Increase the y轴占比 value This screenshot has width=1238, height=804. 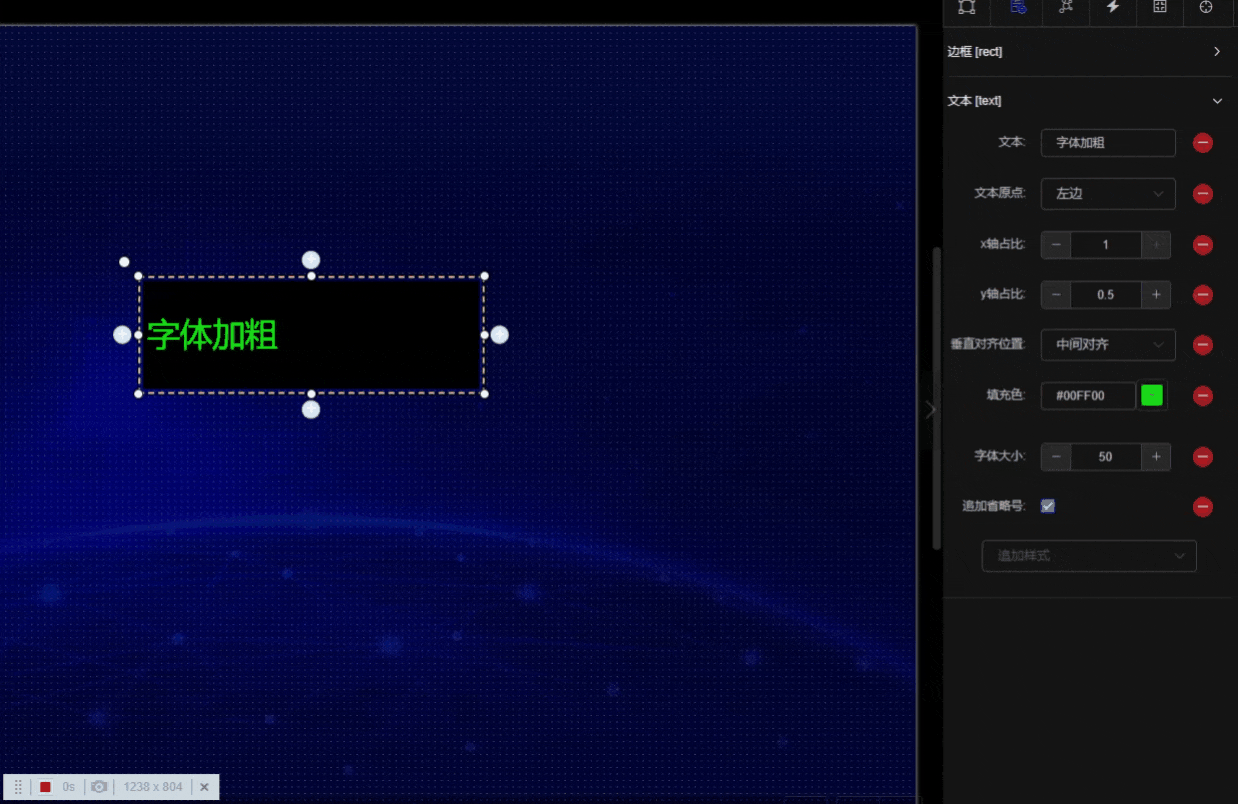click(x=1156, y=295)
